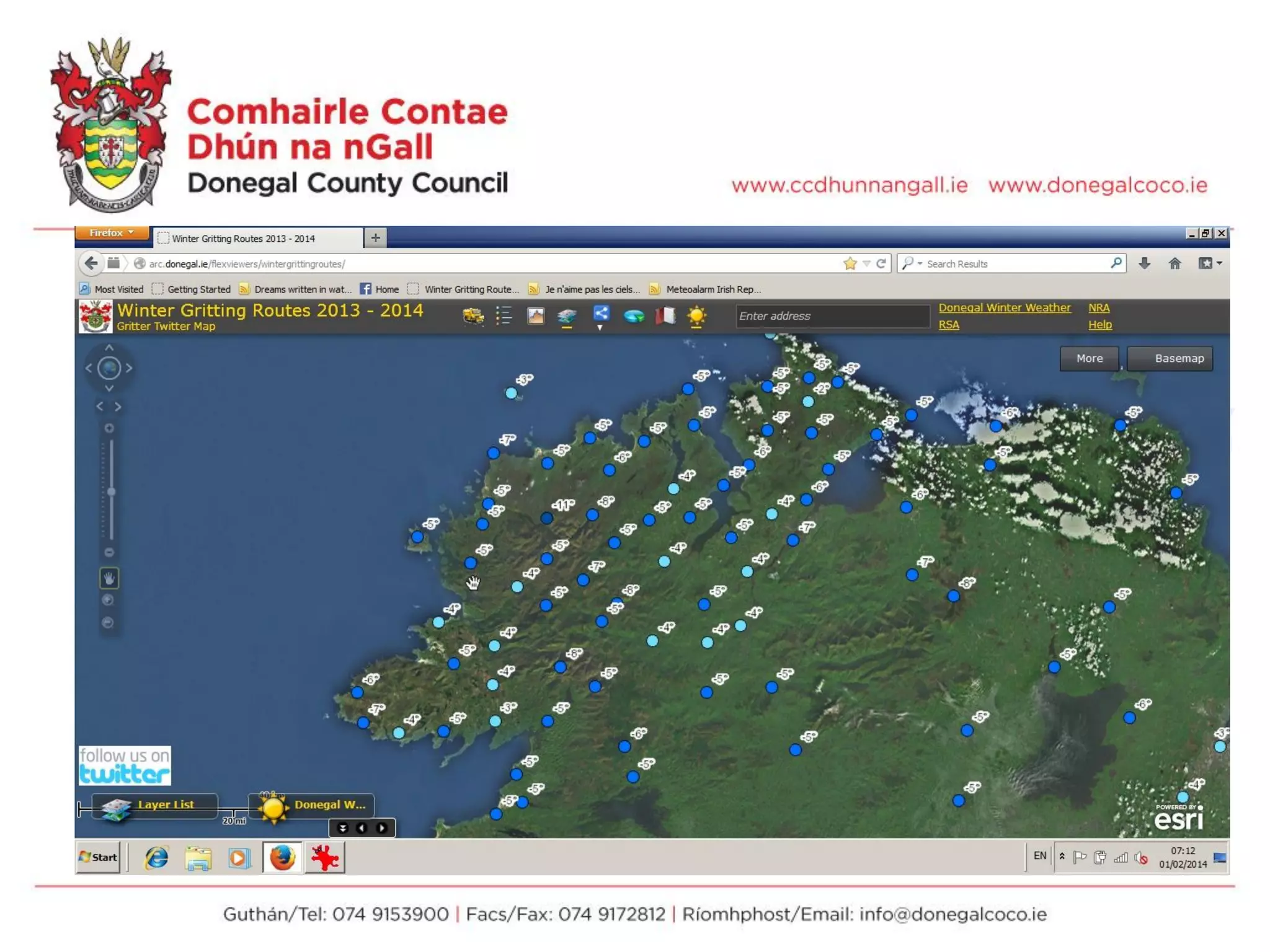Click the layers stack toolbar icon

click(x=567, y=316)
